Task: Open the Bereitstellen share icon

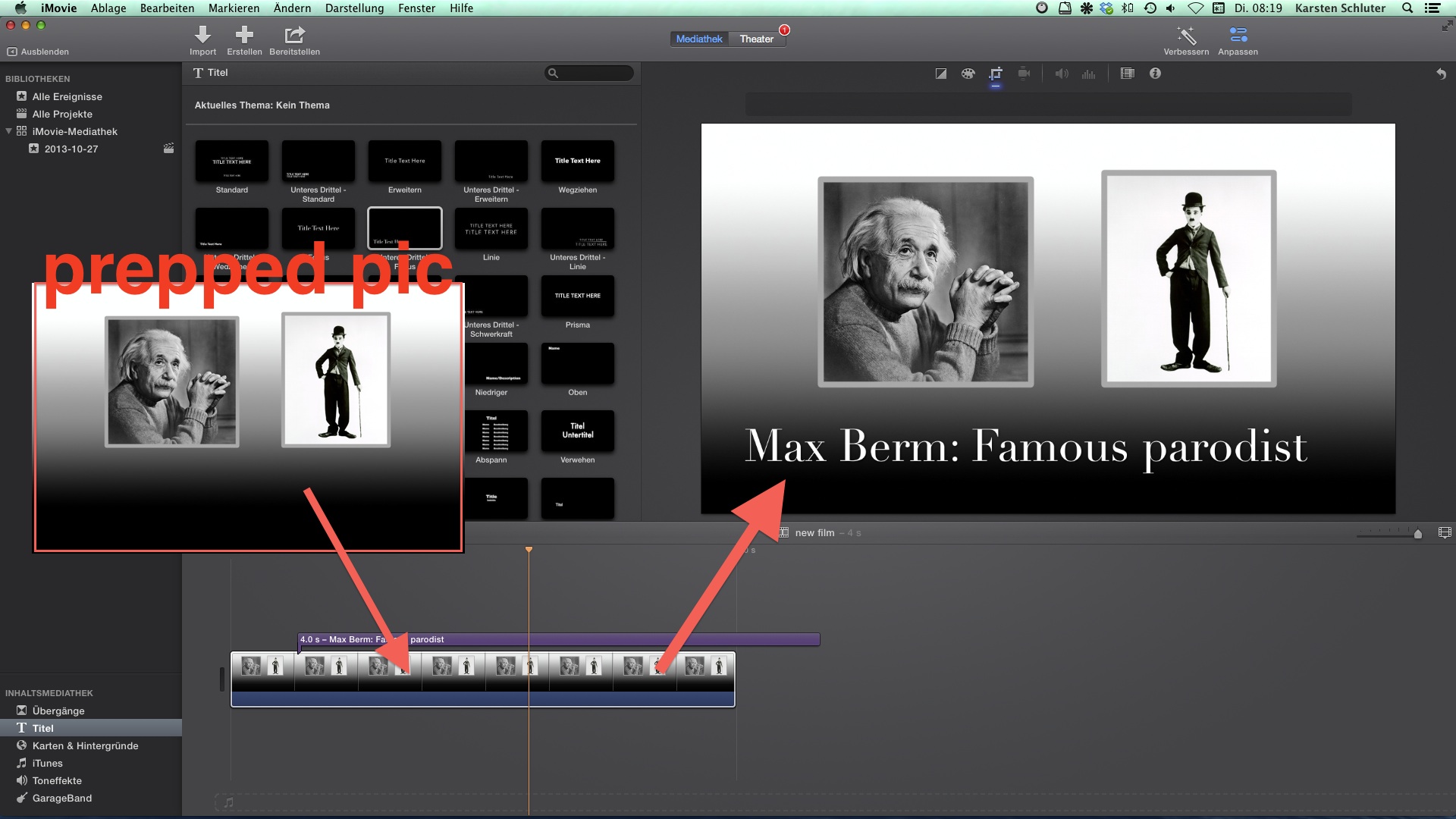Action: 294,35
